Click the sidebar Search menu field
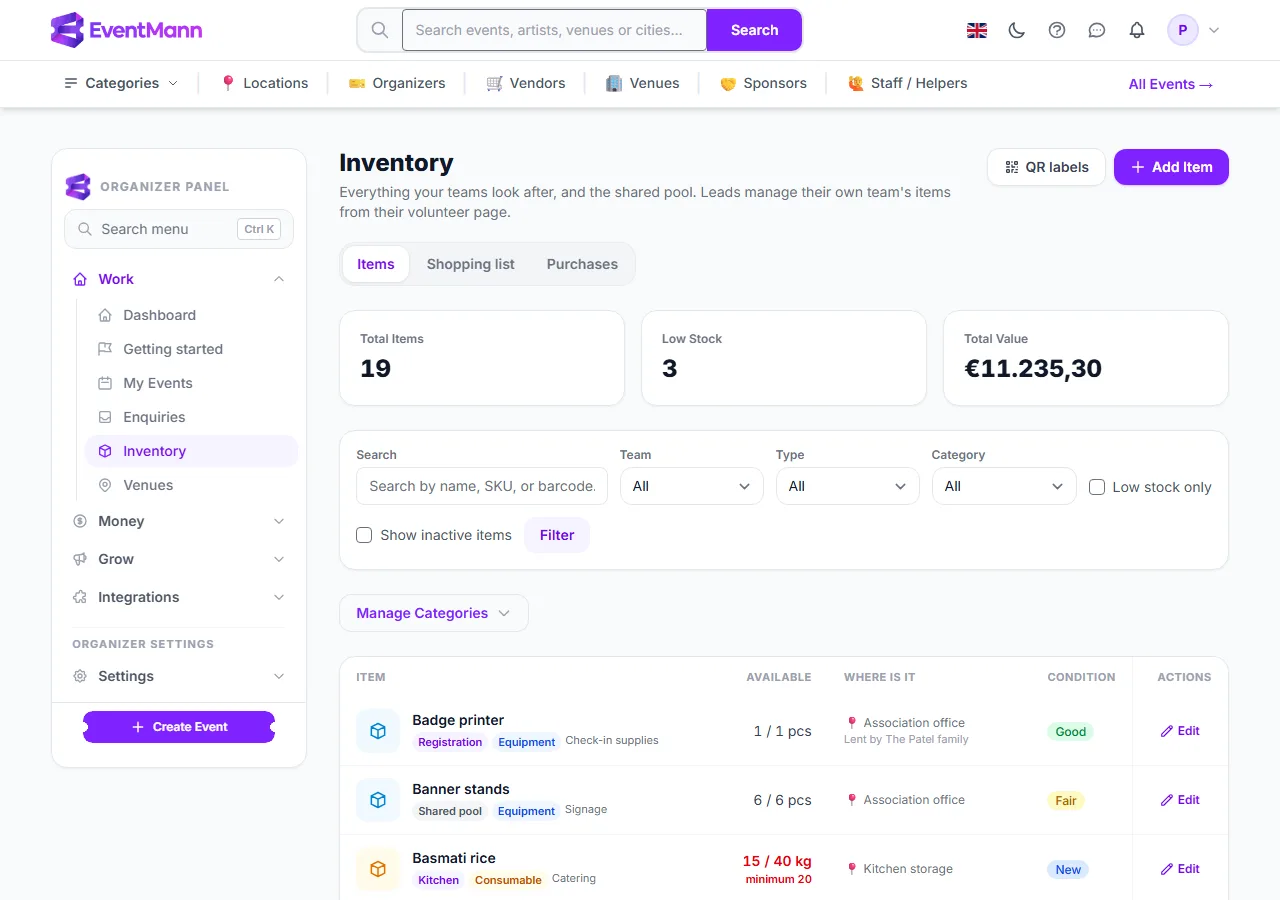This screenshot has width=1280, height=900. 179,229
